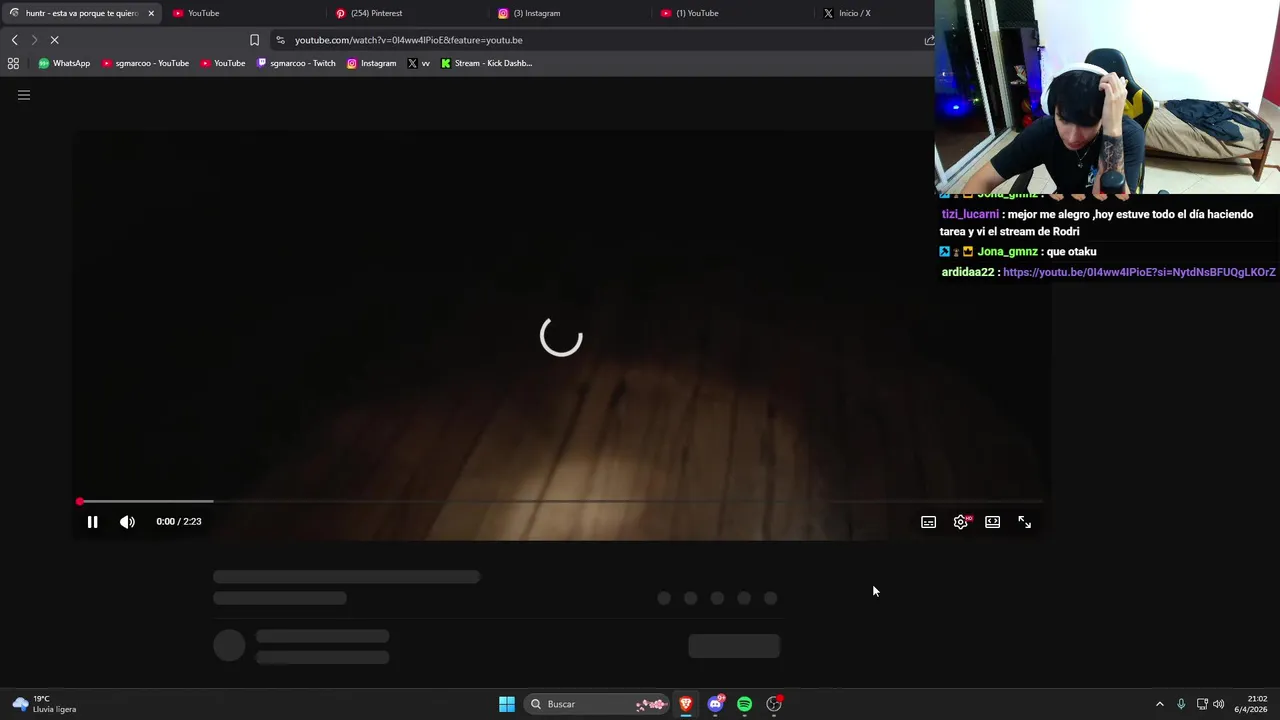Open Brave browser from the taskbar
The width and height of the screenshot is (1280, 720).
[686, 704]
